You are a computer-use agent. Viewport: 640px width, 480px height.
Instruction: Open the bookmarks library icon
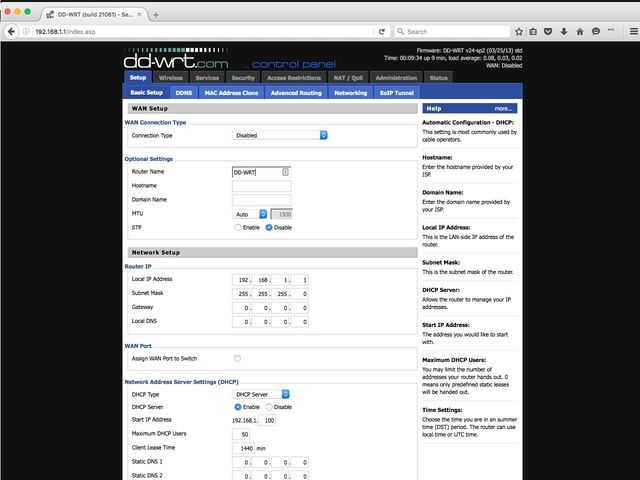533,31
